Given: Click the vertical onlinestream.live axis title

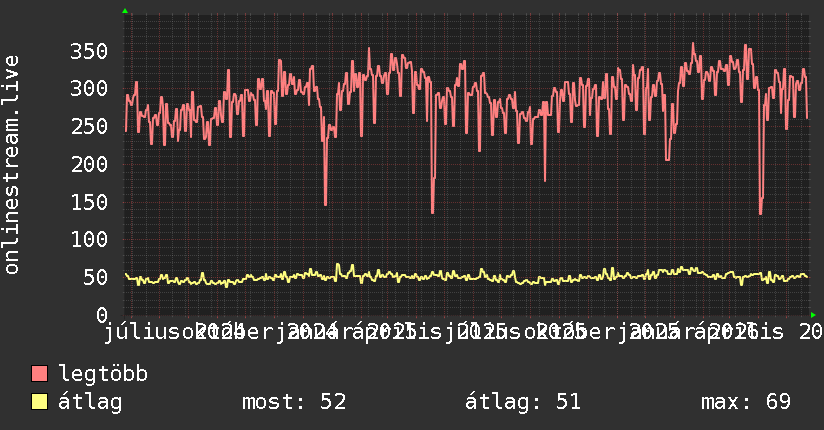Looking at the screenshot, I should pos(11,165).
